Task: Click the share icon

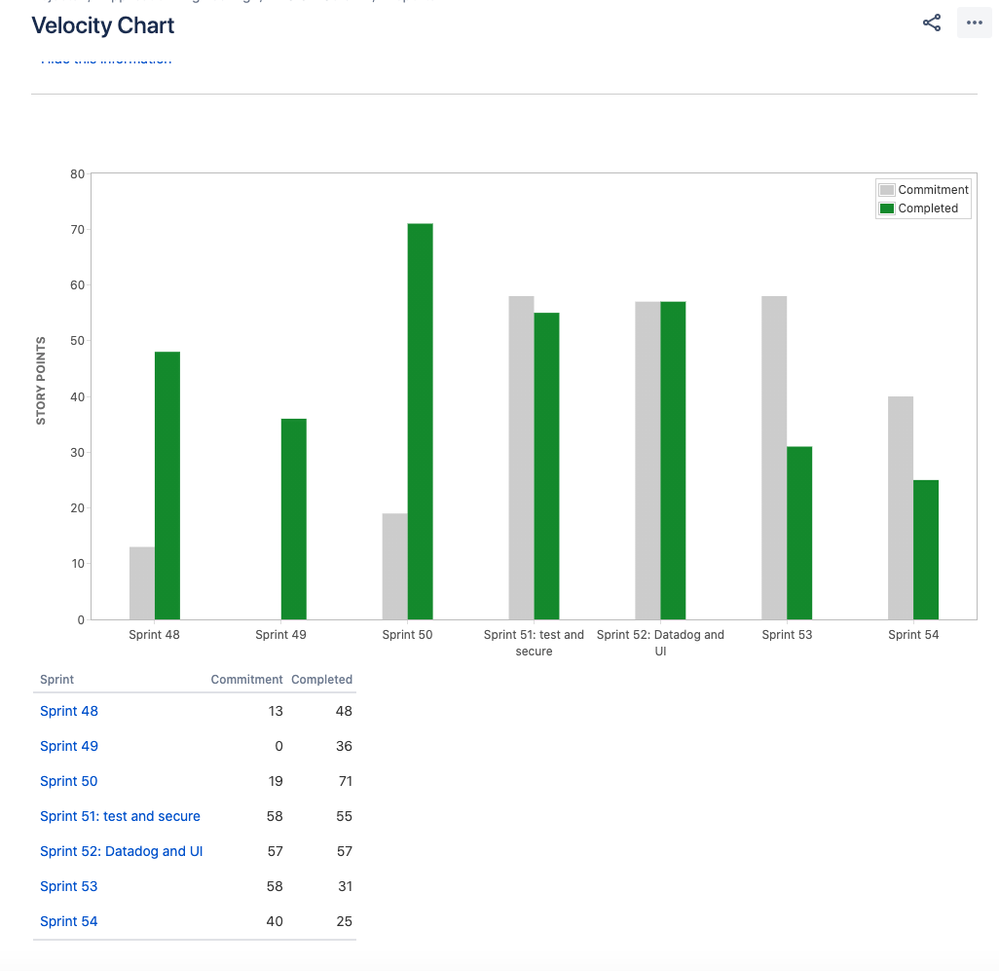Action: [931, 23]
